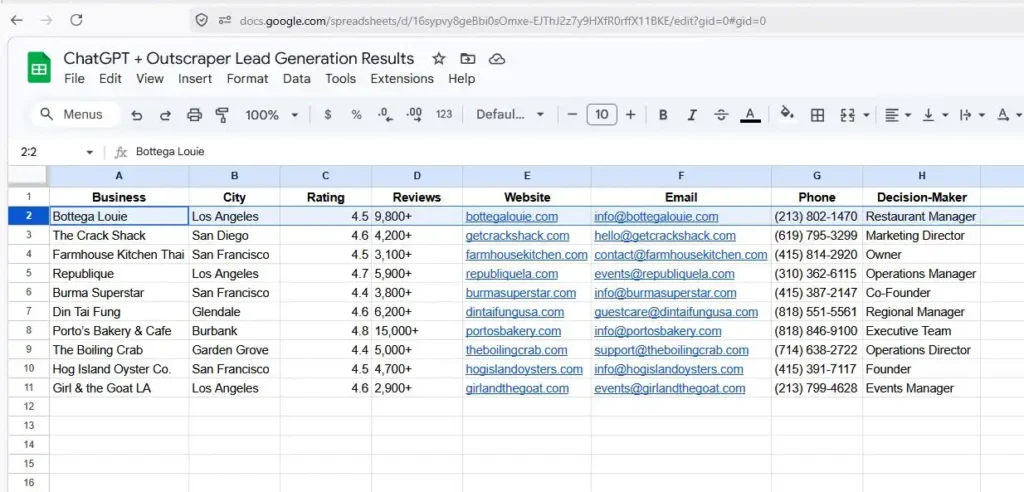
Task: Click the undo arrow in toolbar
Action: point(136,115)
